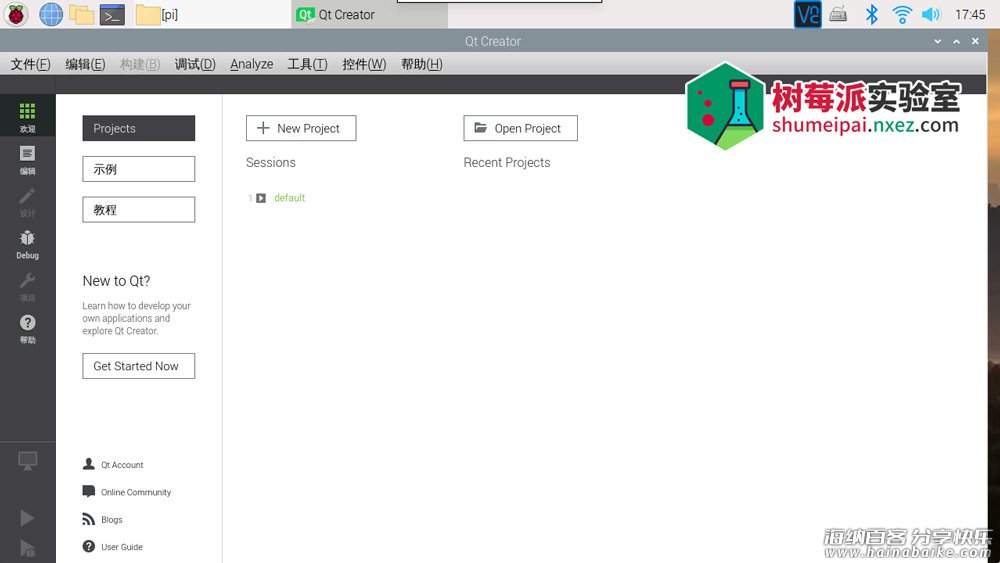1000x563 pixels.
Task: Switch to the Edit (编辑) mode
Action: click(27, 159)
